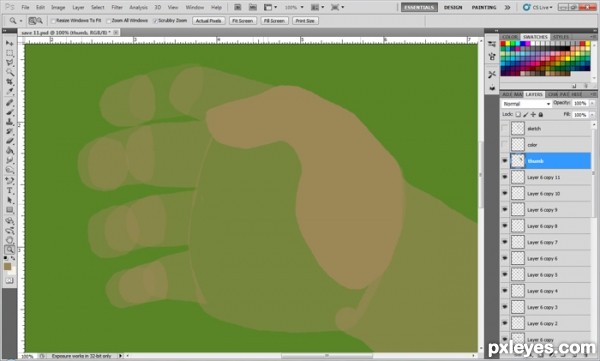Hide the thumb layer

(505, 161)
